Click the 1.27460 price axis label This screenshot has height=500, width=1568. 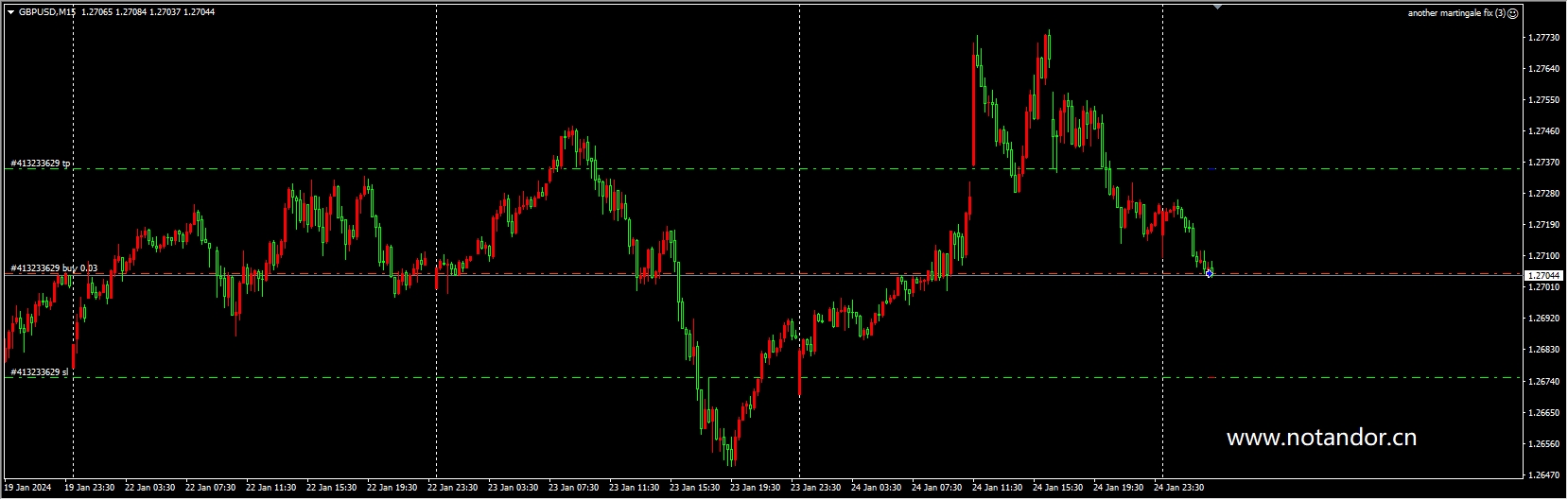pyautogui.click(x=1543, y=131)
